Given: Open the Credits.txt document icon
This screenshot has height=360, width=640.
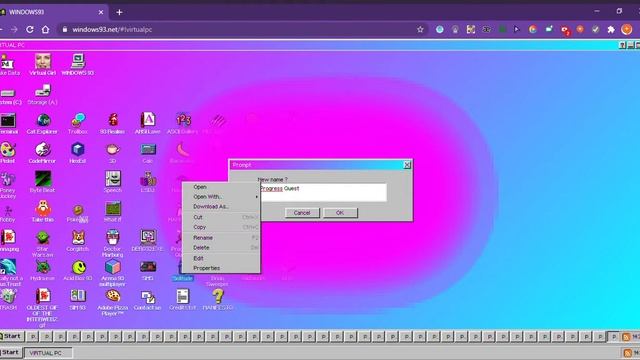Looking at the screenshot, I should pos(183,300).
